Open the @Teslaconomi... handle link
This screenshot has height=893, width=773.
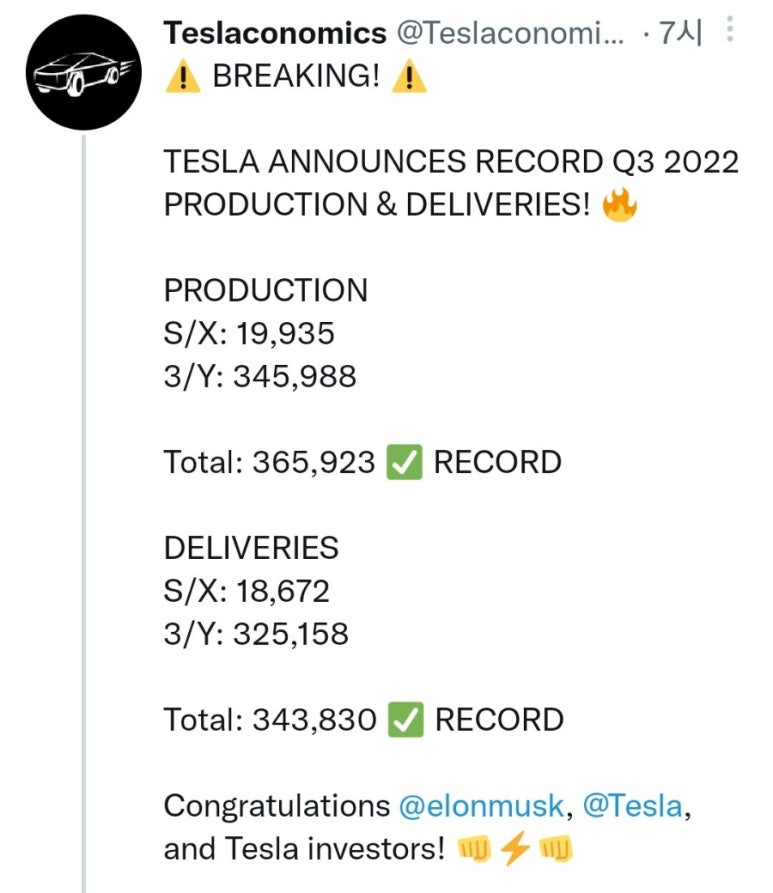click(x=510, y=32)
